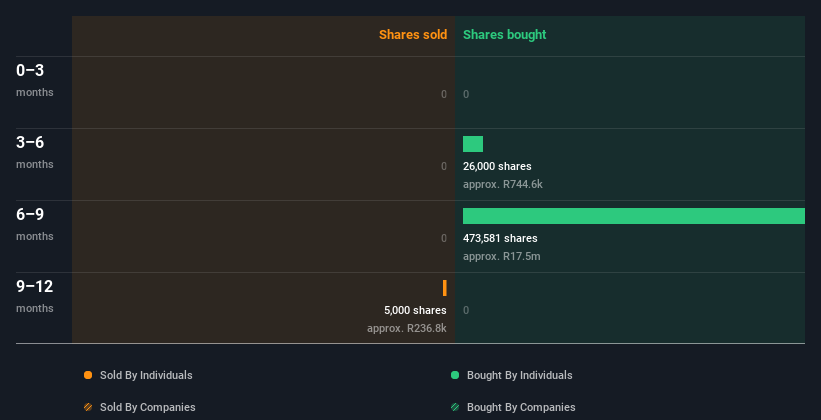Click the striped Sold By Companies legend dot
This screenshot has height=420, width=821.
[88, 407]
